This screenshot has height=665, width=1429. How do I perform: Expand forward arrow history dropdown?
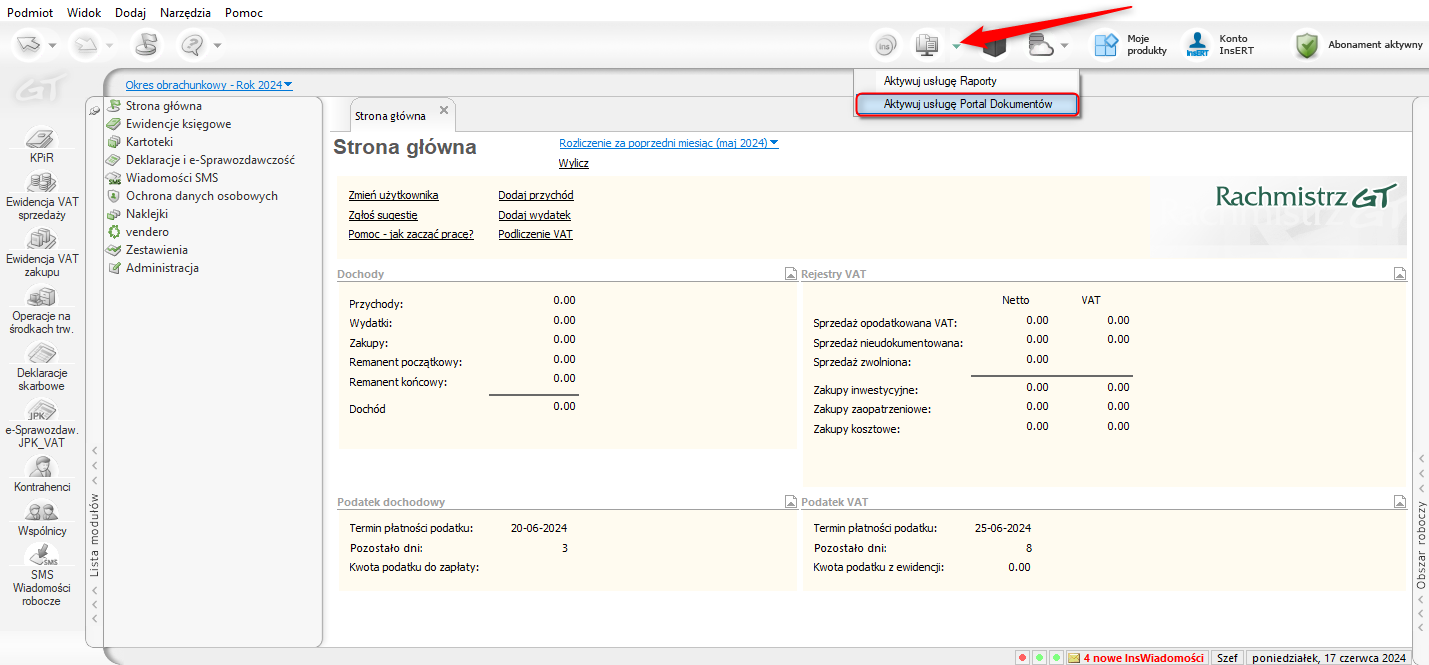click(110, 45)
